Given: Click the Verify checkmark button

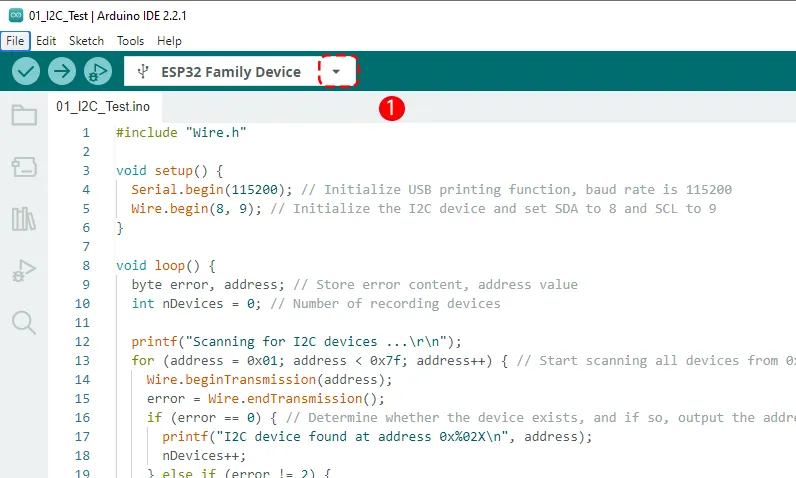Looking at the screenshot, I should pos(26,71).
